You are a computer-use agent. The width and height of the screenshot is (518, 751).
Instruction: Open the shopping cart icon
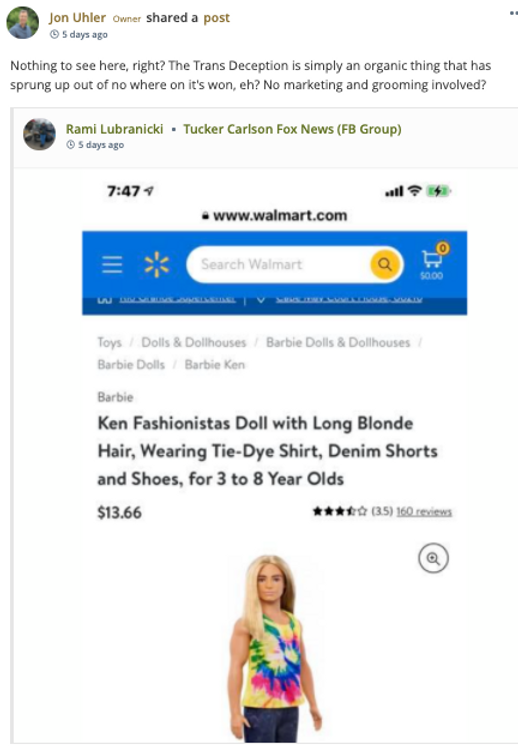click(433, 262)
